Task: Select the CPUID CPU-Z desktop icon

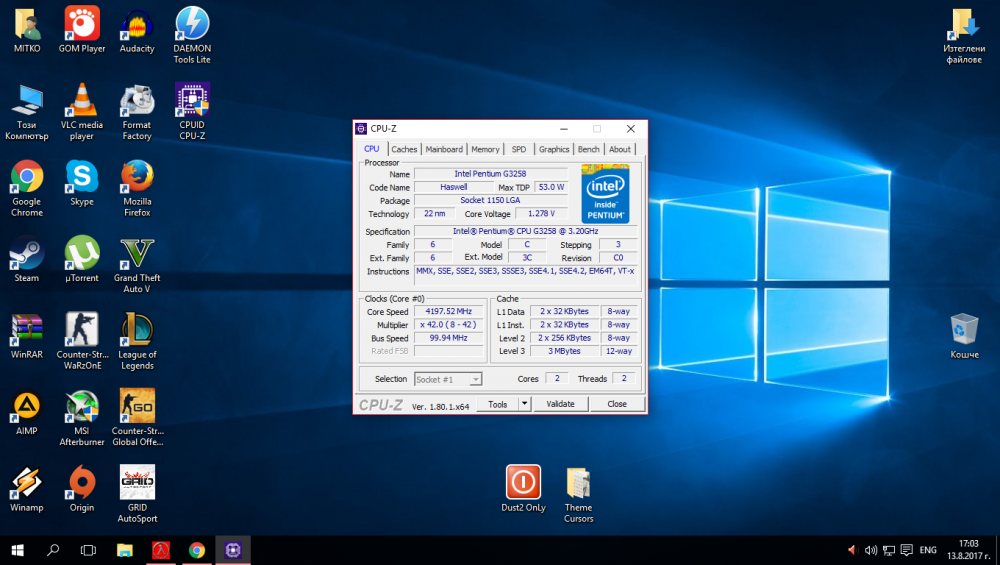Action: 192,112
